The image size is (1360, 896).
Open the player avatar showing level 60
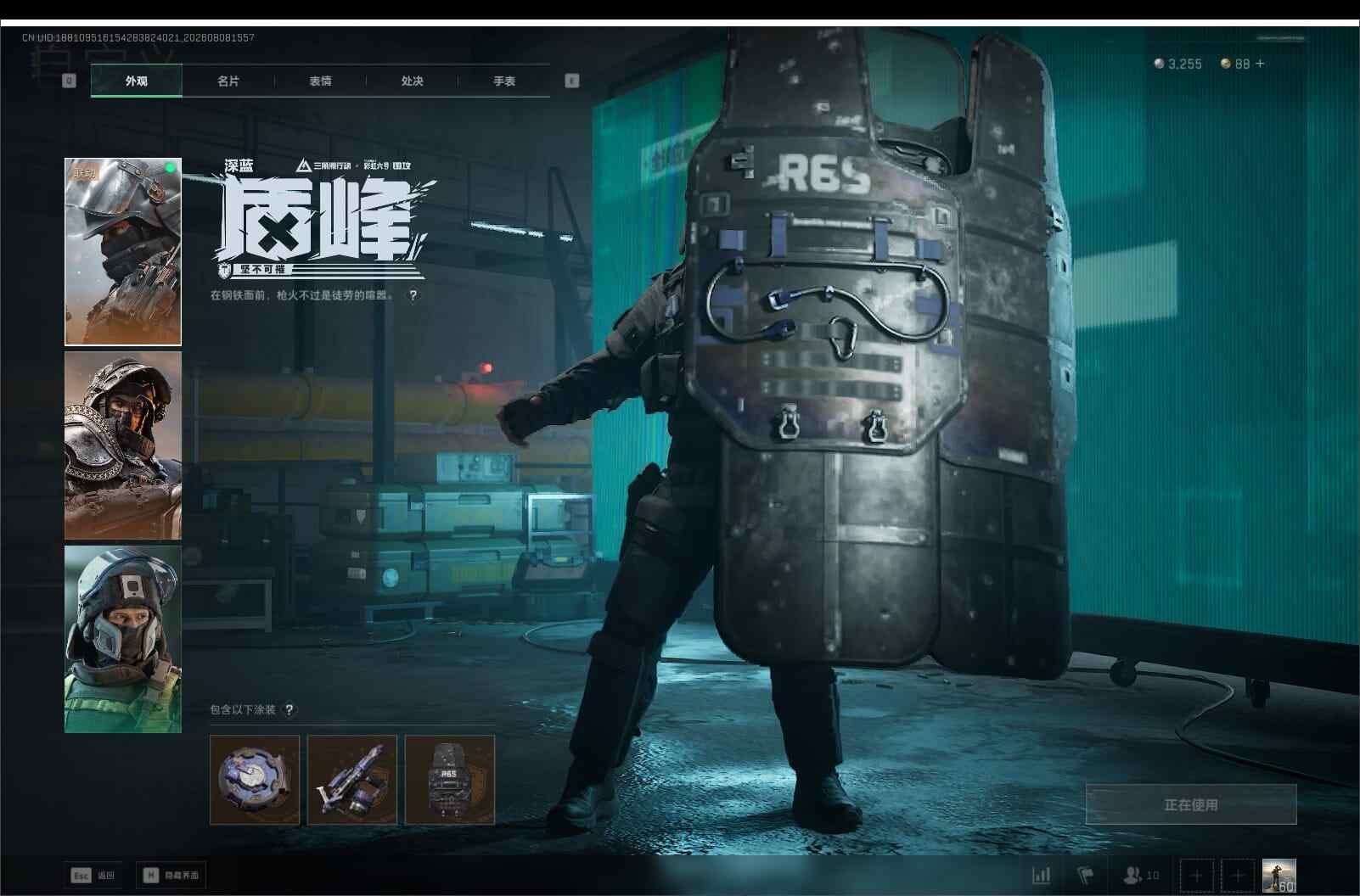point(1279,876)
